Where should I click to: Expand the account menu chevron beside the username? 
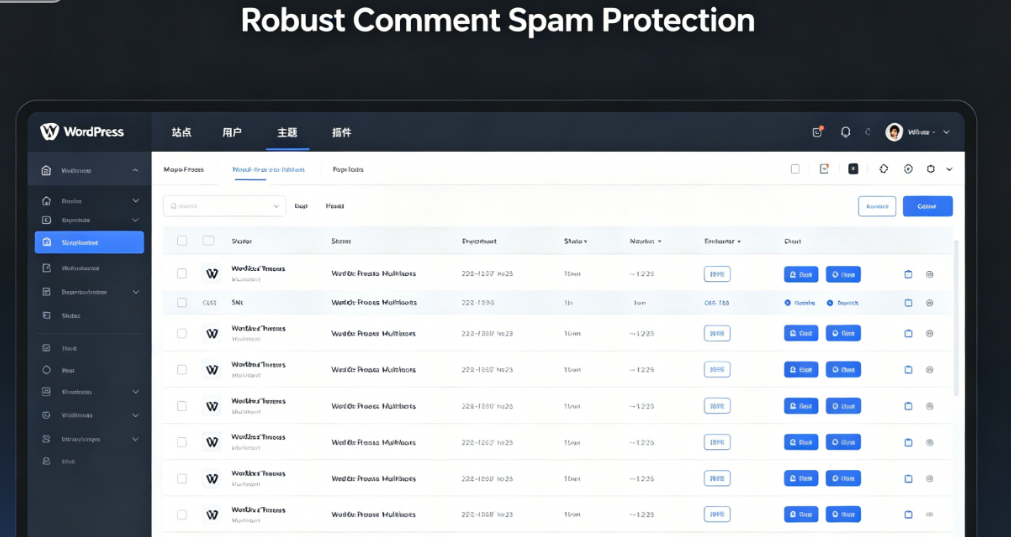(x=946, y=132)
